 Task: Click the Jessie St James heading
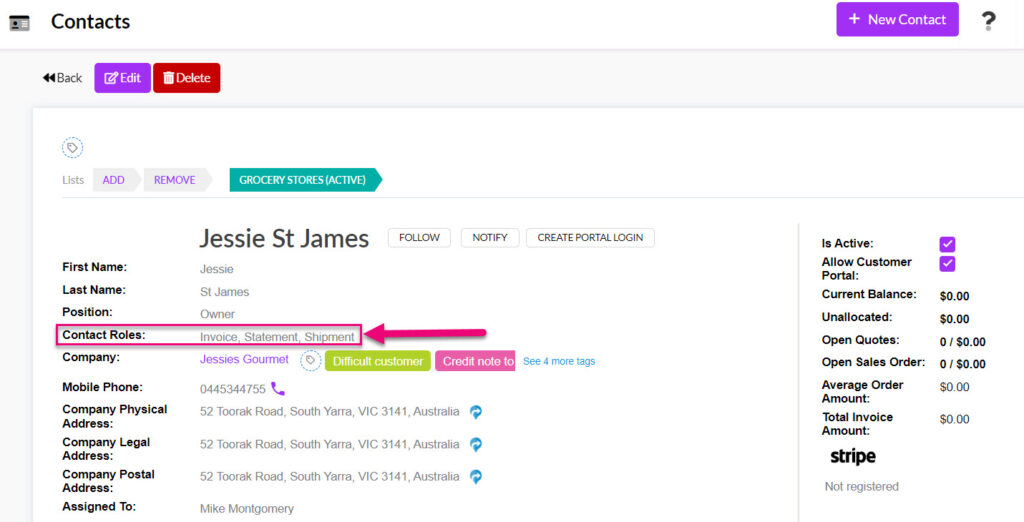pos(284,238)
